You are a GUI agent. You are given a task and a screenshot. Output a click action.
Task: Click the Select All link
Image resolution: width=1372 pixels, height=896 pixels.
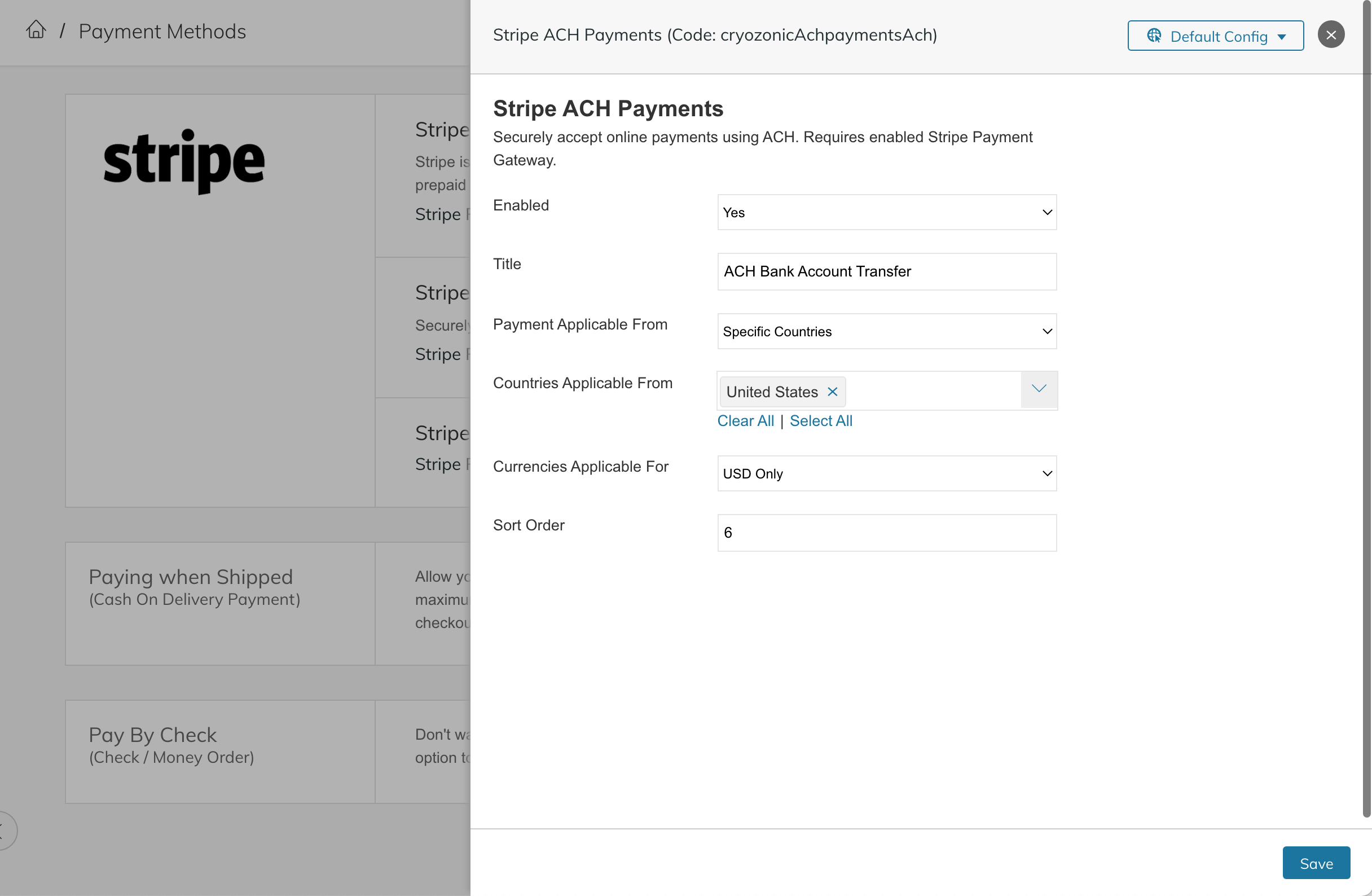(x=820, y=421)
